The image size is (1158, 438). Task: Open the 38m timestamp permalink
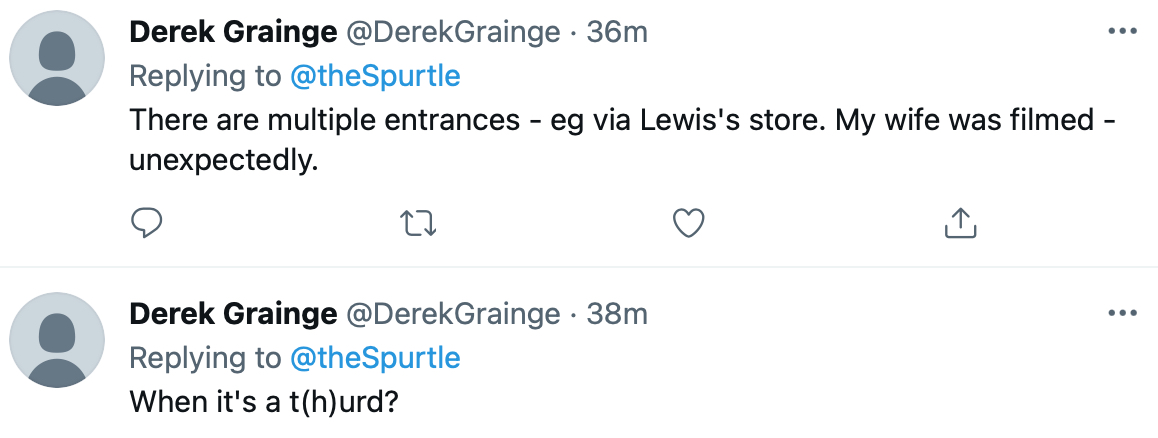coord(617,315)
